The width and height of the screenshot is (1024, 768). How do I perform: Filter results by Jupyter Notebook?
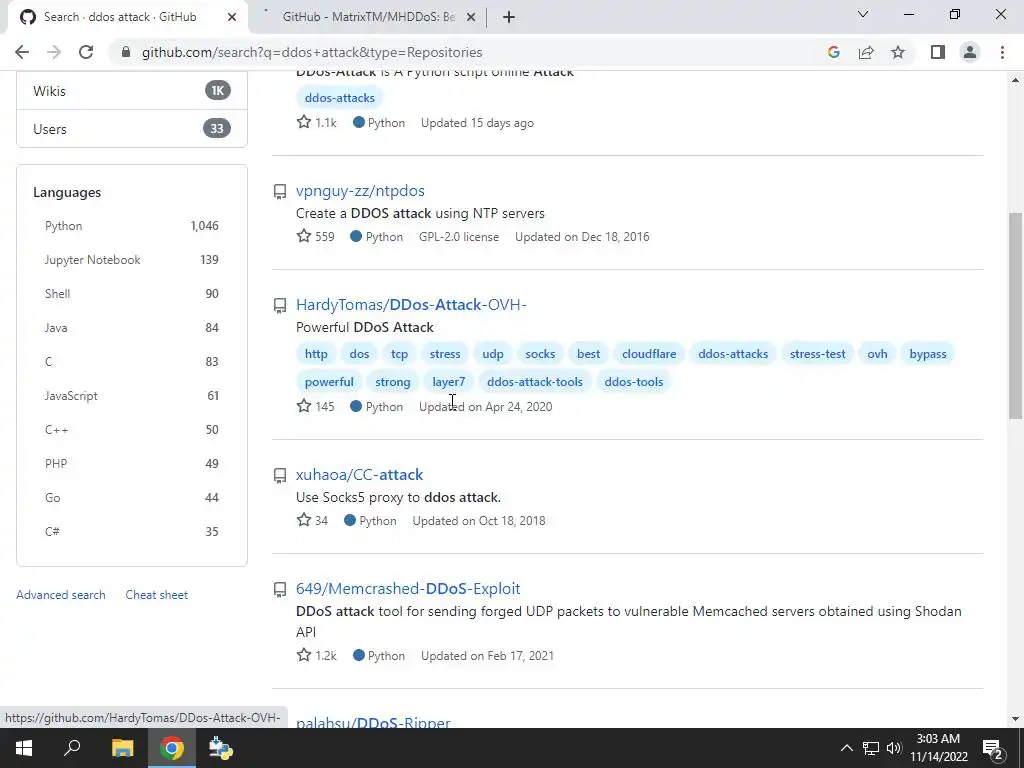click(x=132, y=260)
